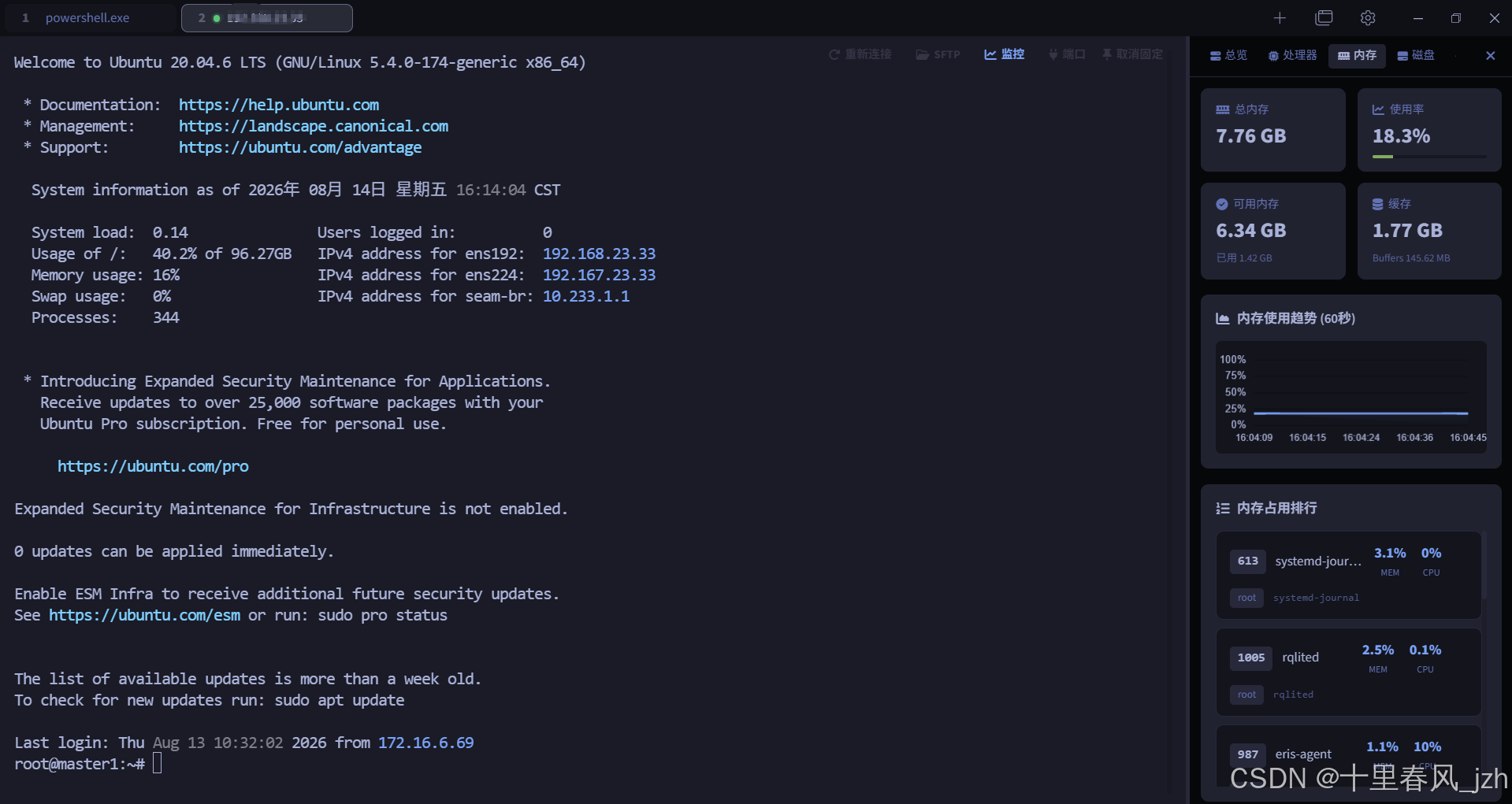Screen dimensions: 1512x804
Task: Click the process list scrollbar
Action: tap(1484, 565)
